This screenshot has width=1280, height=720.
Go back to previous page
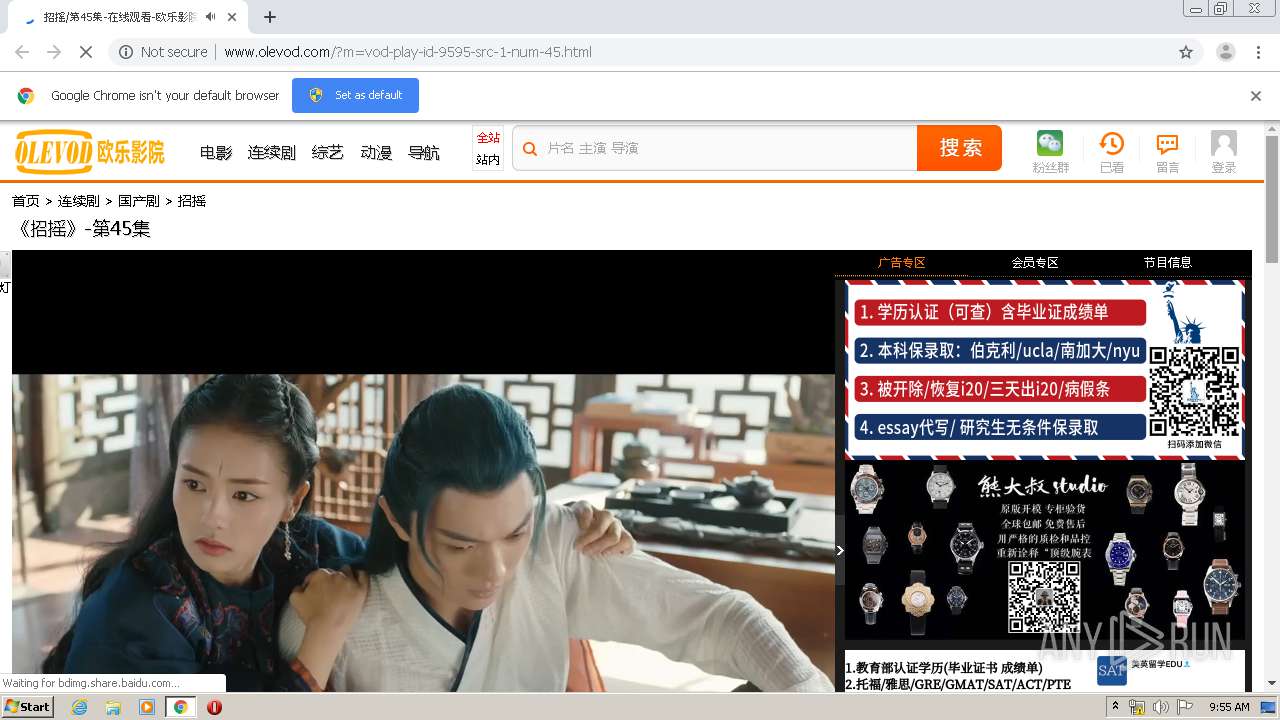[x=22, y=52]
